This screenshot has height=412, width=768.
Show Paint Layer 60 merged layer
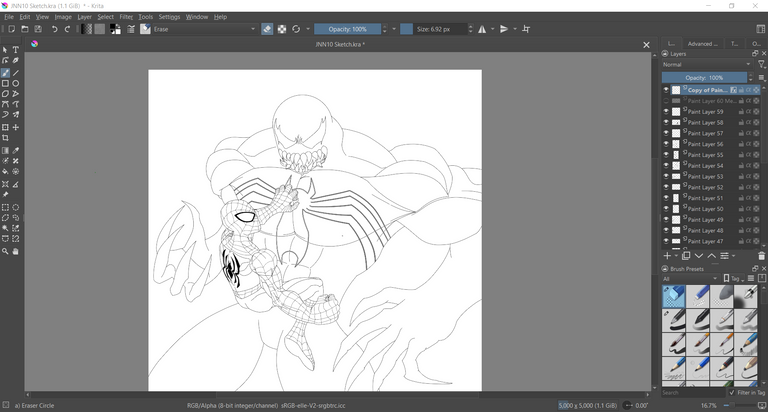pos(666,101)
